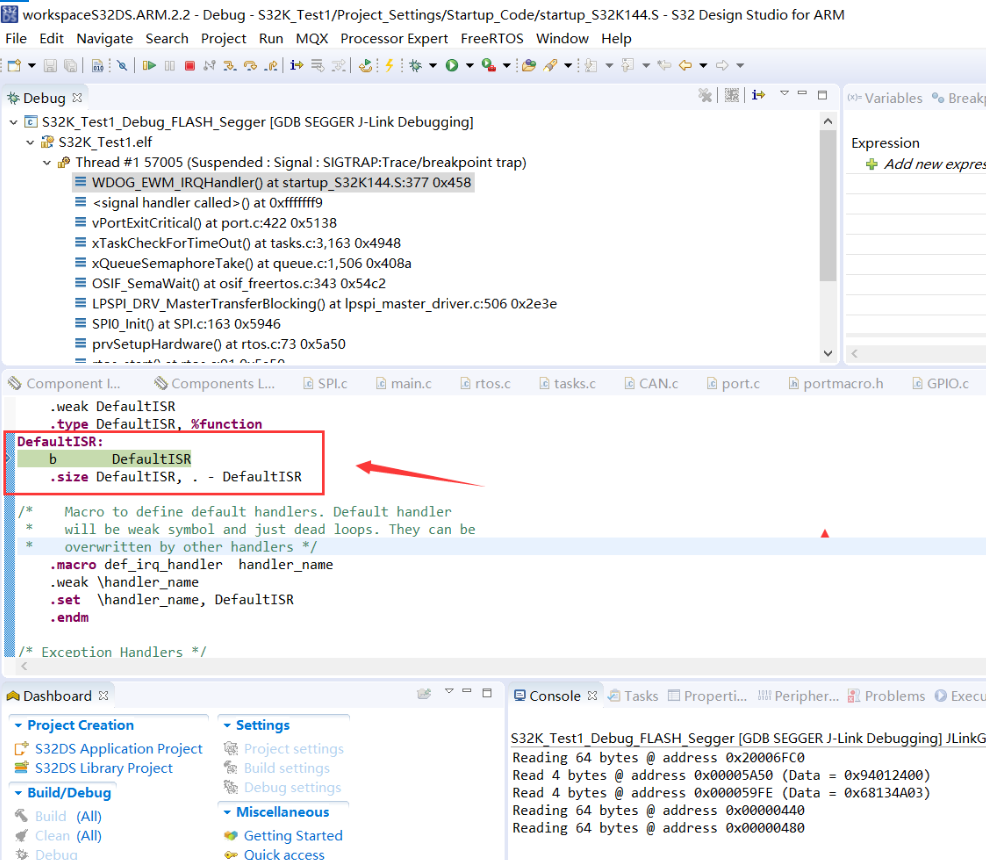Image resolution: width=986 pixels, height=860 pixels.
Task: Collapse the Thread #1 57005 tree node
Action: (47, 163)
